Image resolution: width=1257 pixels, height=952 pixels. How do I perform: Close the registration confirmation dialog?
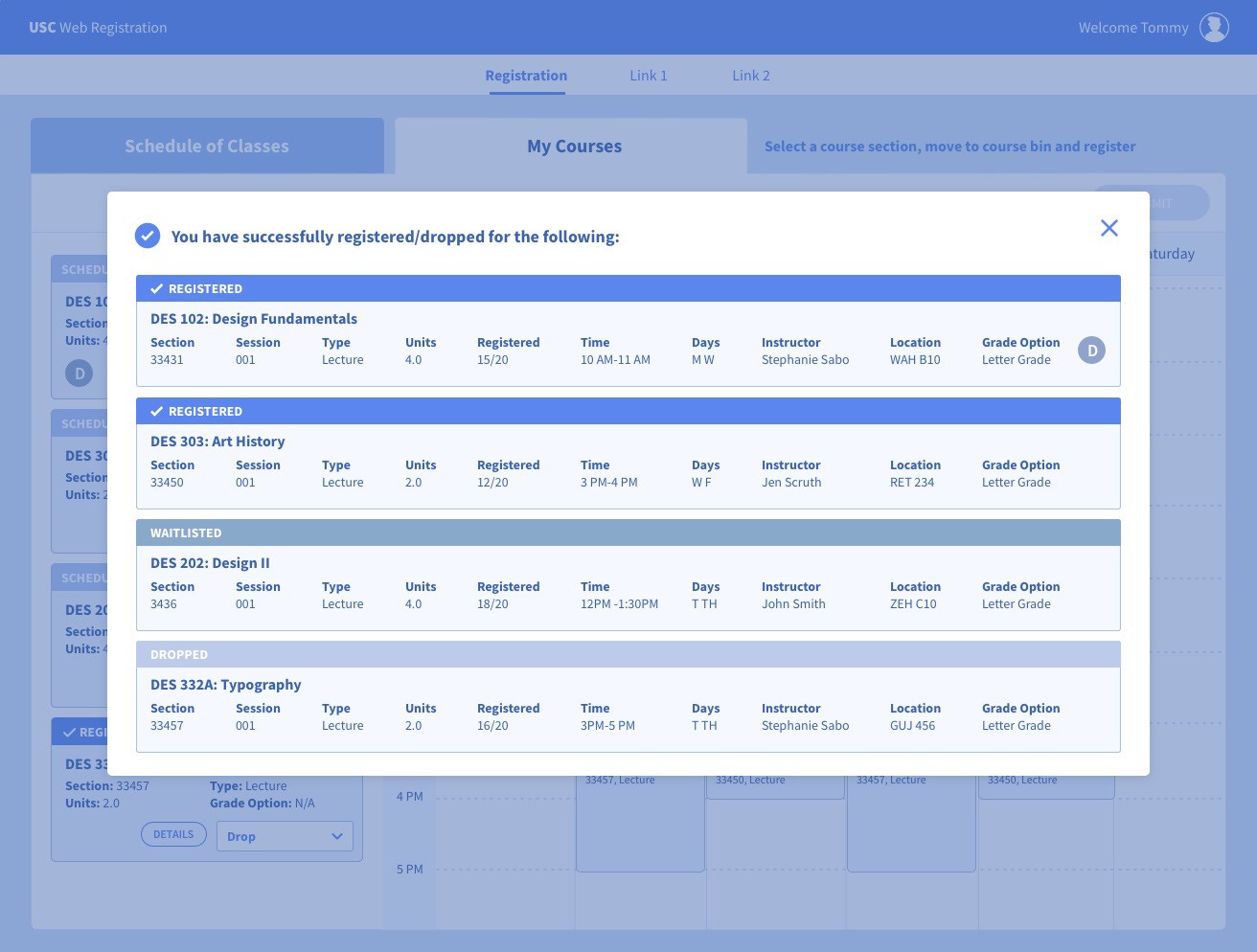click(x=1109, y=228)
